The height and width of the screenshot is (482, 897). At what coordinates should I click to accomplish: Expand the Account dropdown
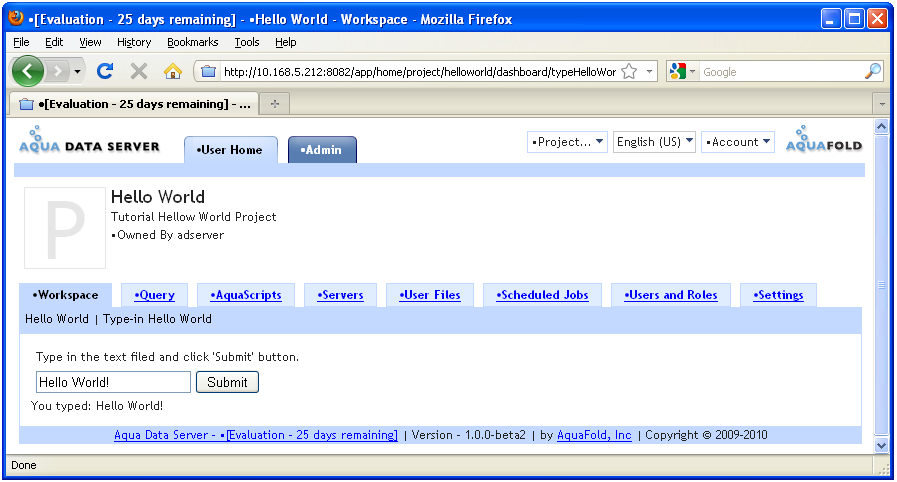[737, 142]
